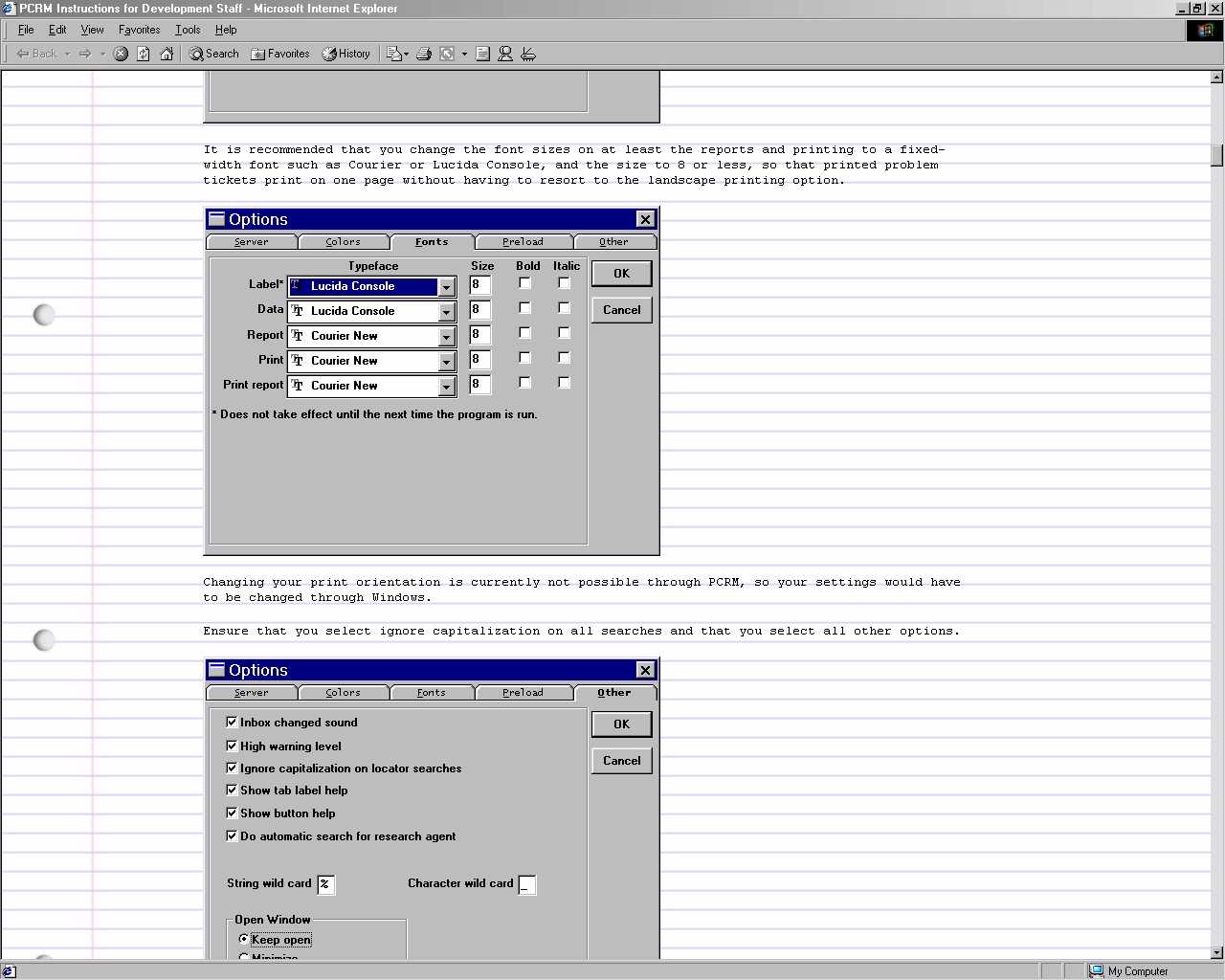This screenshot has width=1225, height=980.
Task: Click the Print icon in the toolbar
Action: (x=424, y=54)
